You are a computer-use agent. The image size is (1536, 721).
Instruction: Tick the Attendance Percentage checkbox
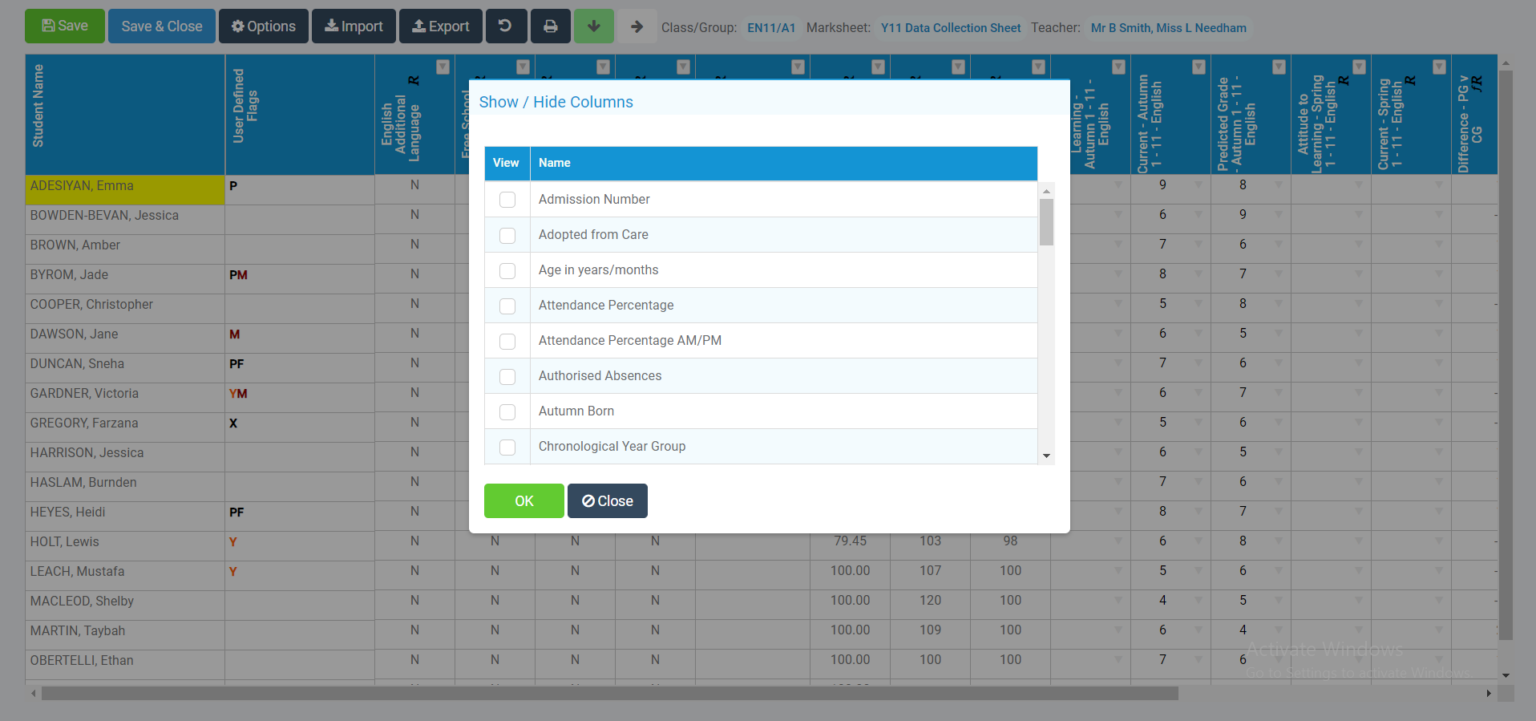[x=507, y=305]
